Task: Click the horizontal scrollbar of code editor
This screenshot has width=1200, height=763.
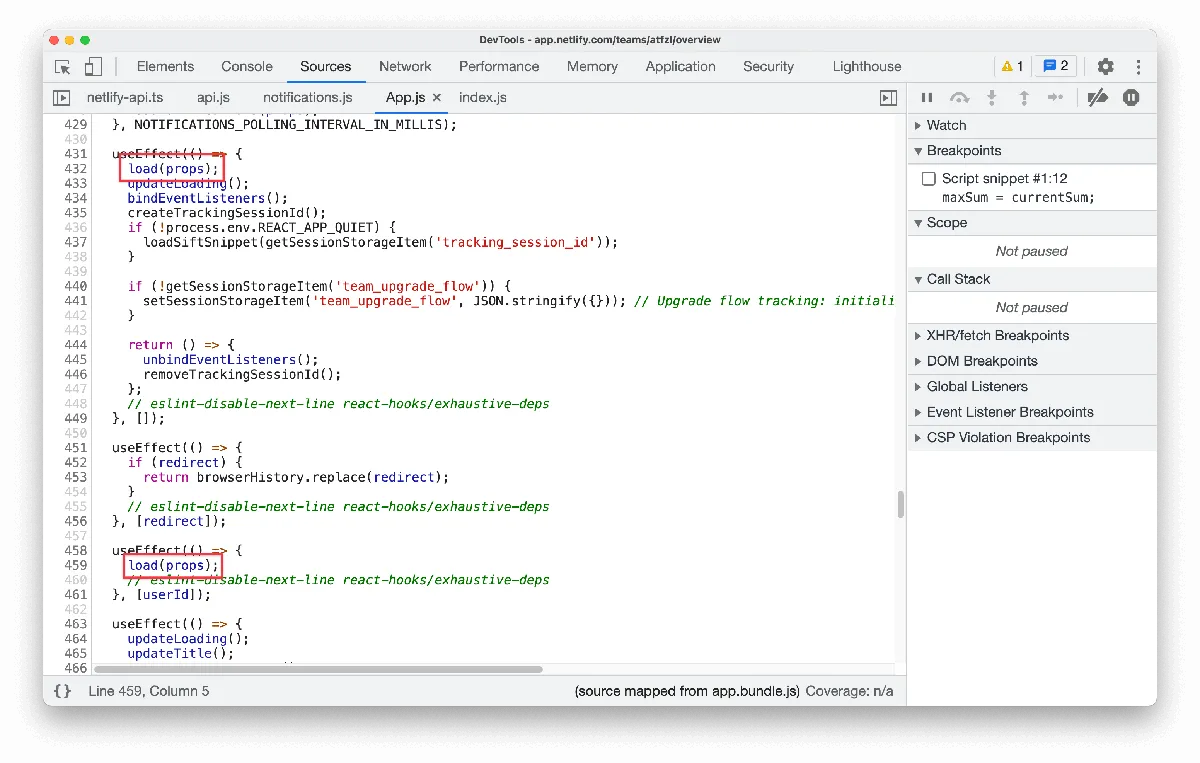Action: pos(318,669)
